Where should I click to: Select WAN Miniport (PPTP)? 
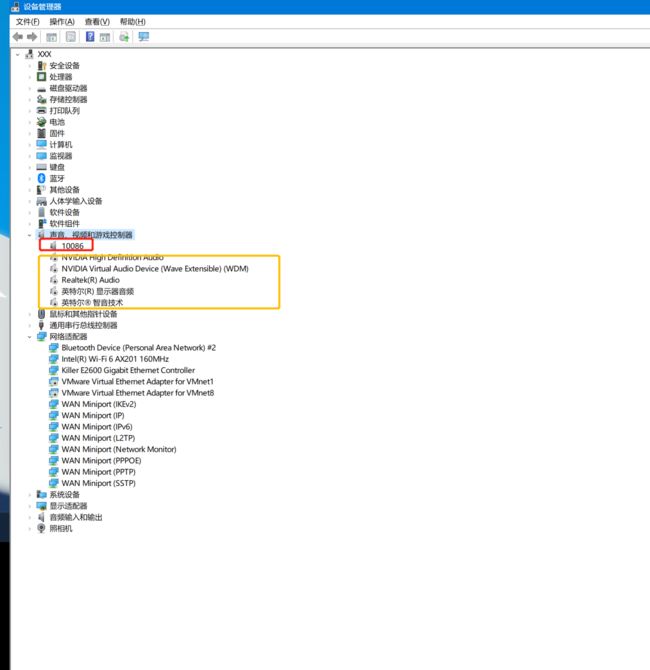(99, 472)
